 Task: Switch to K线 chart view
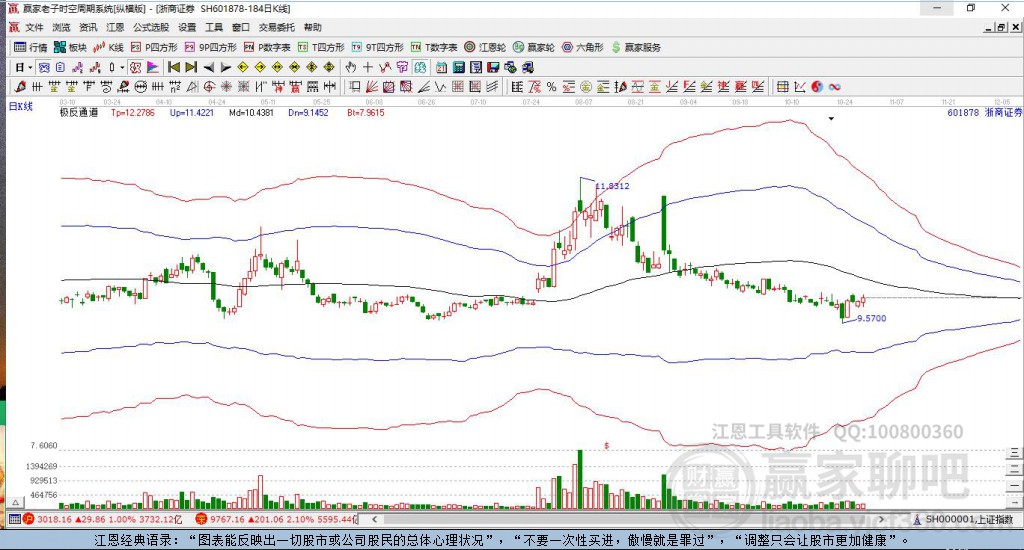(108, 47)
